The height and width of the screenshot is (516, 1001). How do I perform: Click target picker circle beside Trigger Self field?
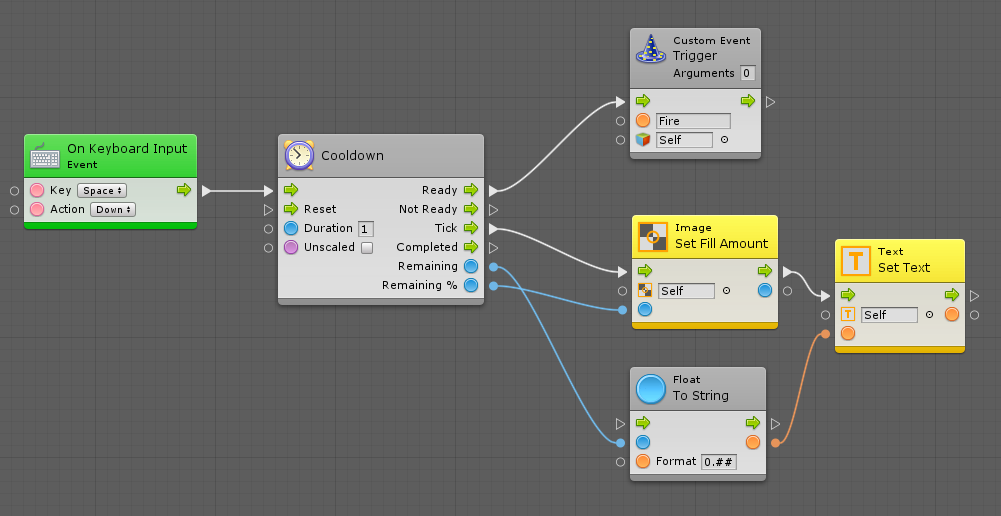724,140
